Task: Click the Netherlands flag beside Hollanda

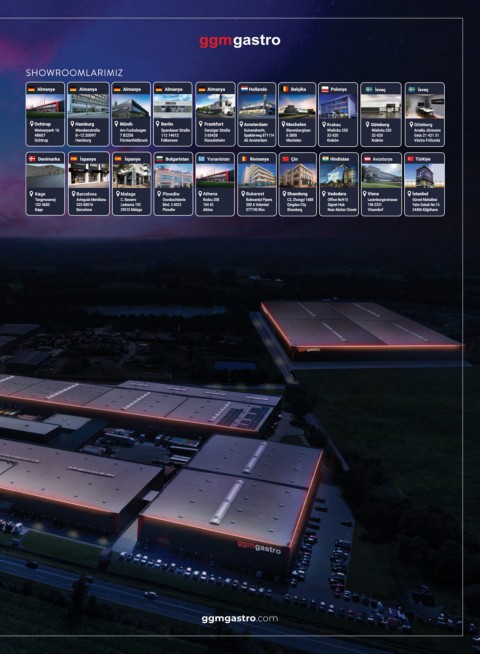Action: coord(244,89)
